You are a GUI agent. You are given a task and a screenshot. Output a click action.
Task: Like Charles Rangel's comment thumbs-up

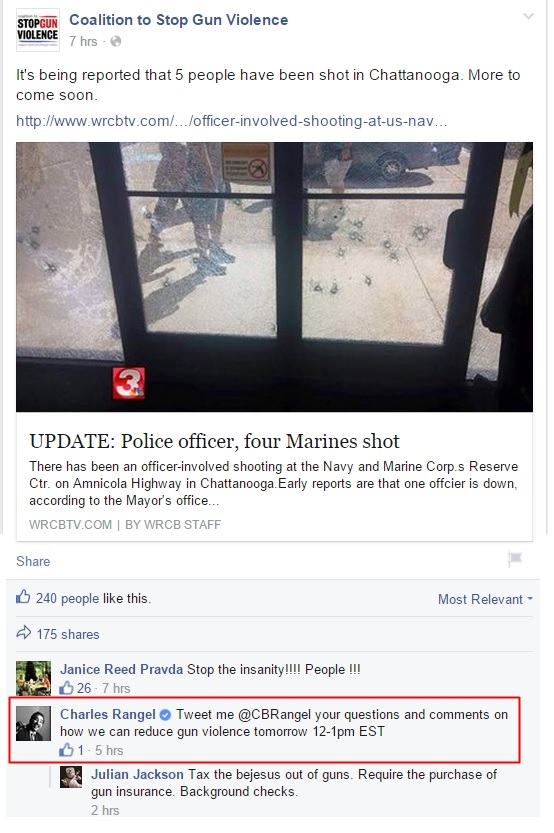tap(66, 750)
